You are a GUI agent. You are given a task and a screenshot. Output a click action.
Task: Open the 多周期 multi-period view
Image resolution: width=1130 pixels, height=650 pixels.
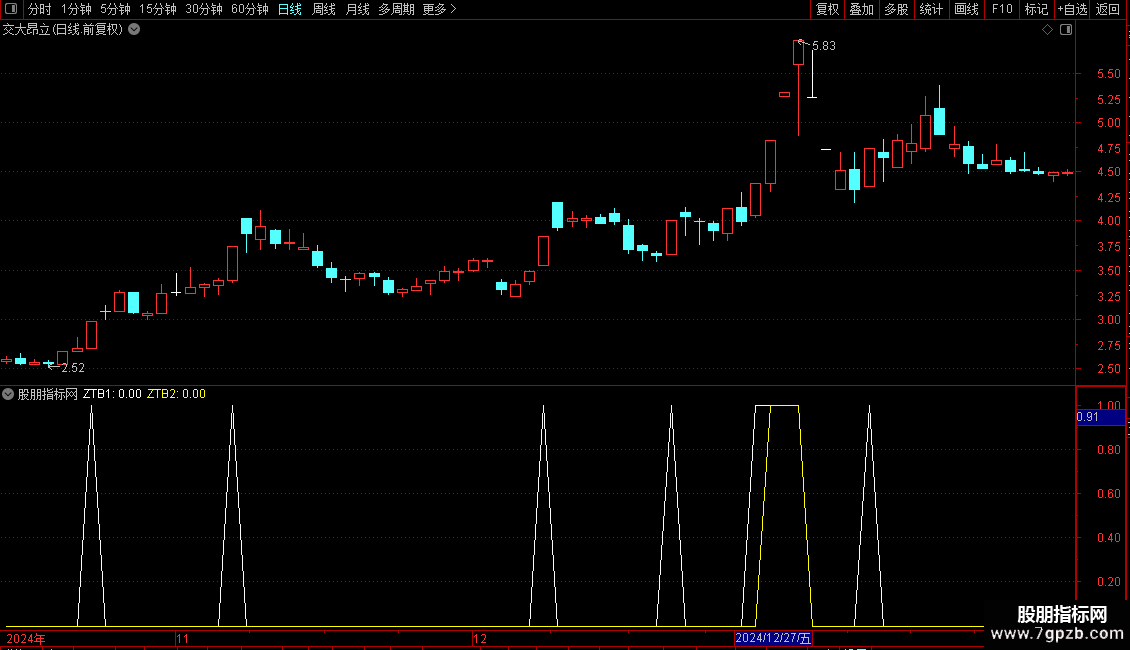[x=396, y=9]
